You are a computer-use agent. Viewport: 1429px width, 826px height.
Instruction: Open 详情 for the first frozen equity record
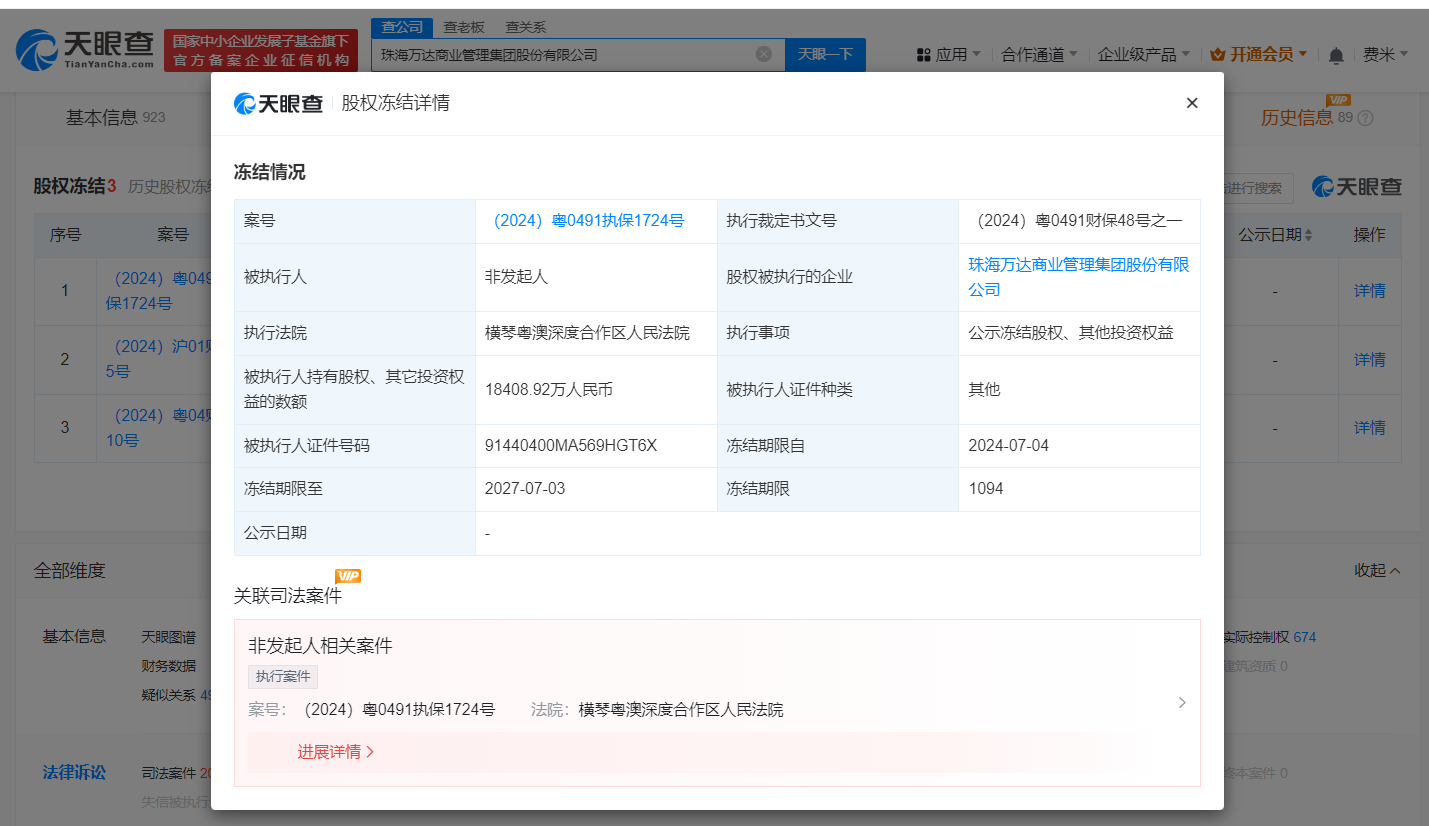1369,290
